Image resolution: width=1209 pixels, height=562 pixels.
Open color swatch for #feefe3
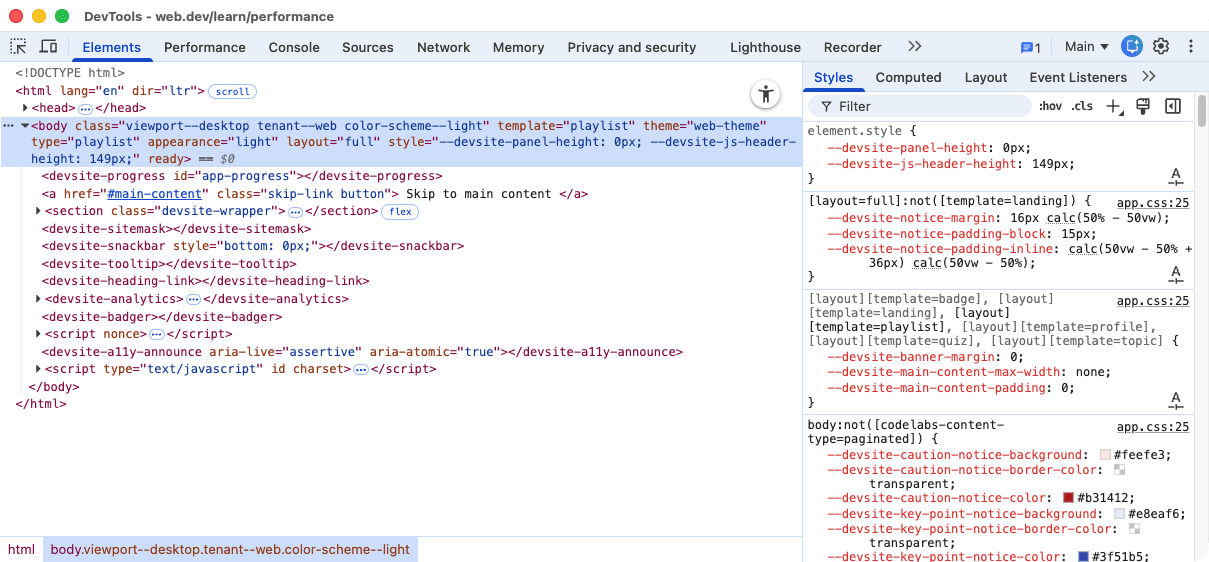(x=1105, y=455)
